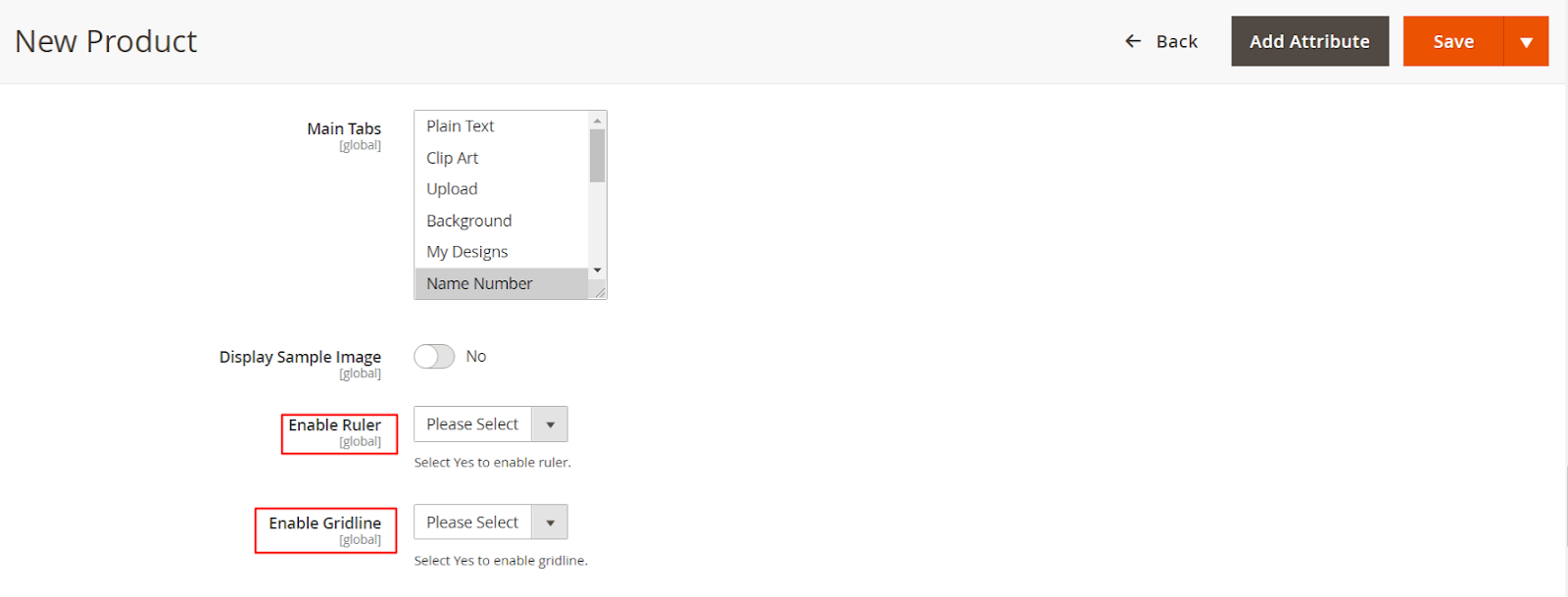Screen dimensions: 1568x597
Task: Select Name Number in Main Tabs list
Action: [479, 283]
